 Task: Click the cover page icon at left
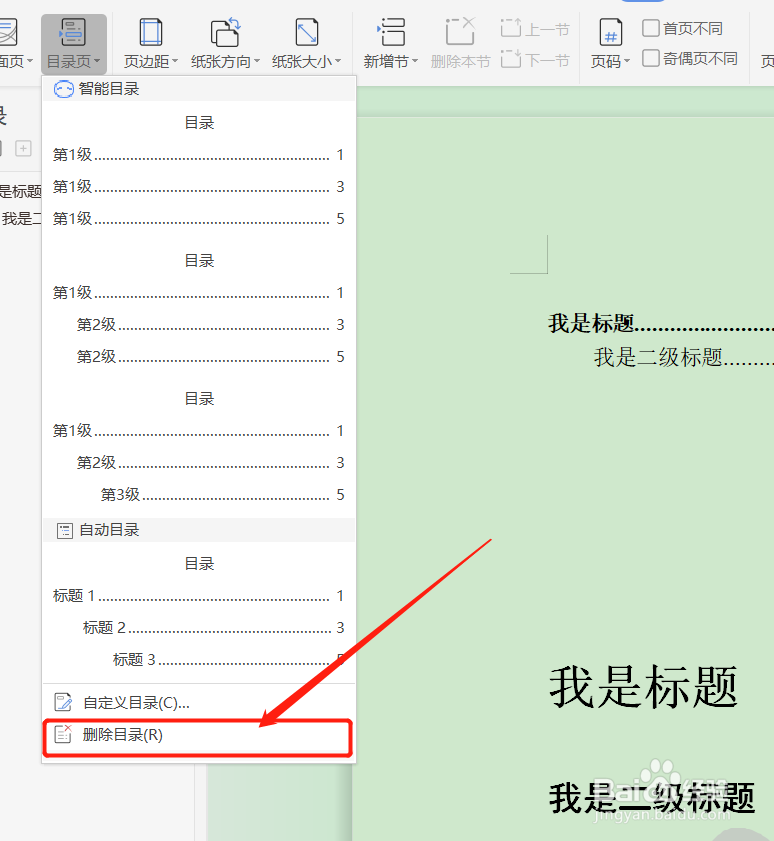pyautogui.click(x=8, y=32)
